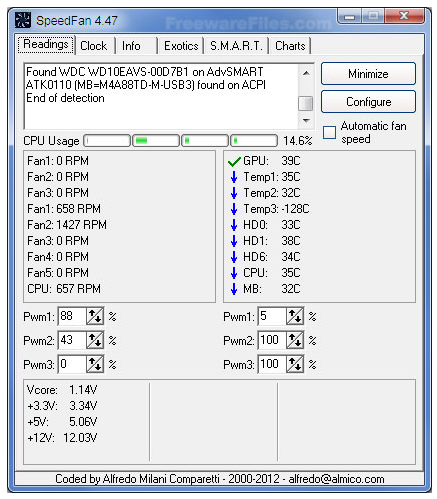Click the 'Vcore: 1.14V' voltage reading
437x499 pixels.
pos(62,390)
